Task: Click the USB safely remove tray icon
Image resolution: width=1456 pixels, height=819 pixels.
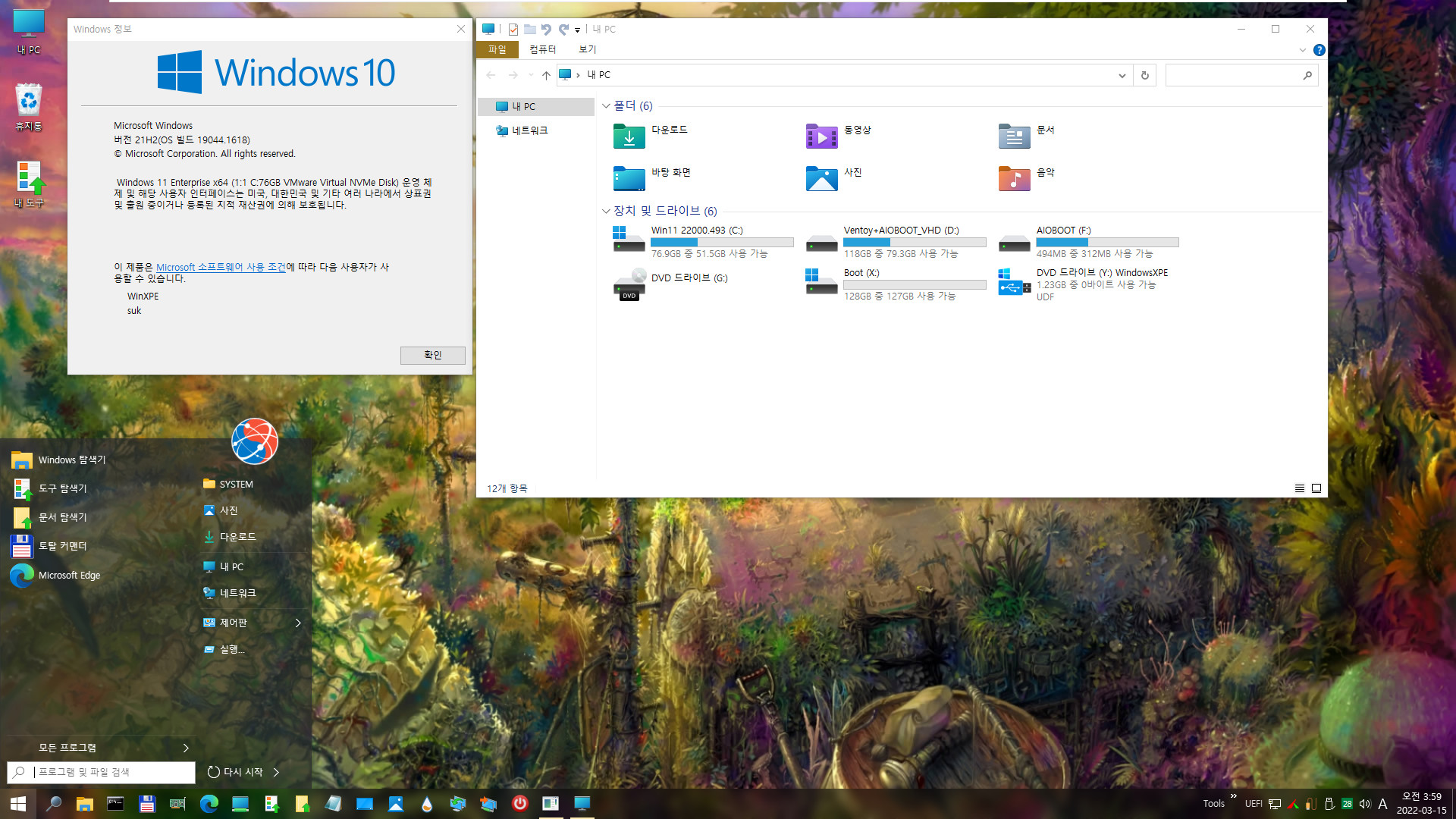Action: (x=1329, y=804)
